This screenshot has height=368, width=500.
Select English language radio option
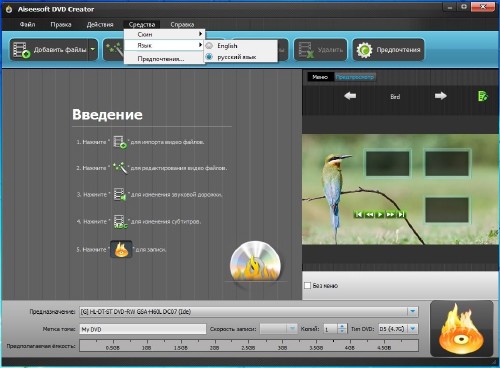pos(241,46)
